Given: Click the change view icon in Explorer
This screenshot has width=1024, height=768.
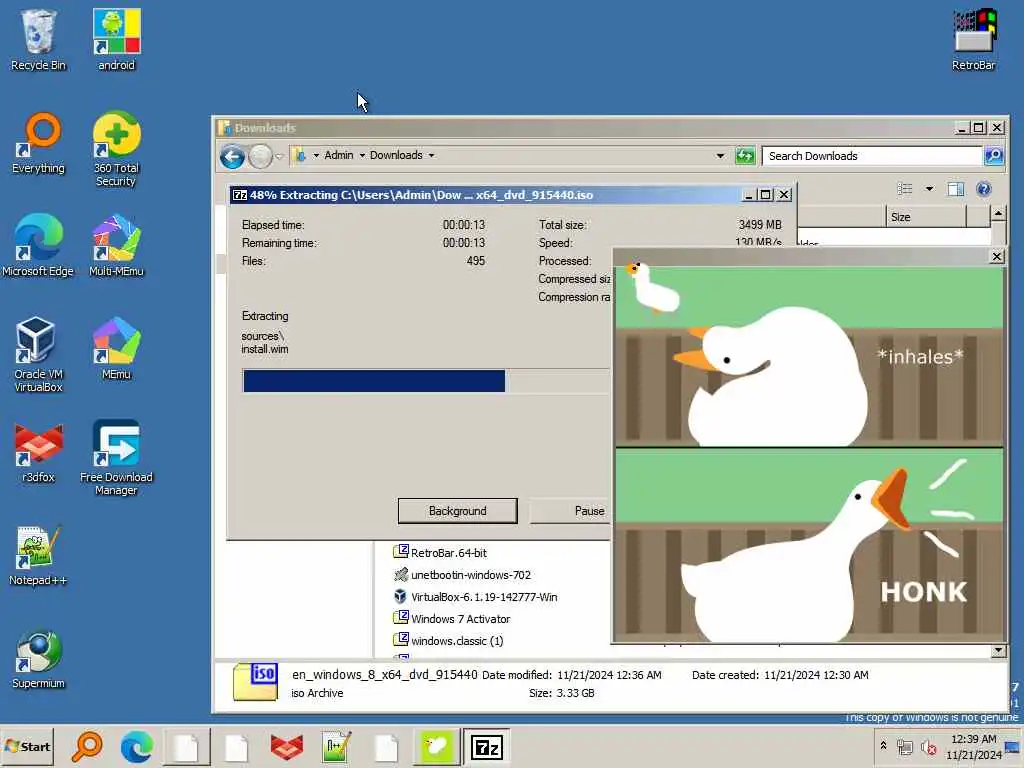Looking at the screenshot, I should [x=905, y=189].
